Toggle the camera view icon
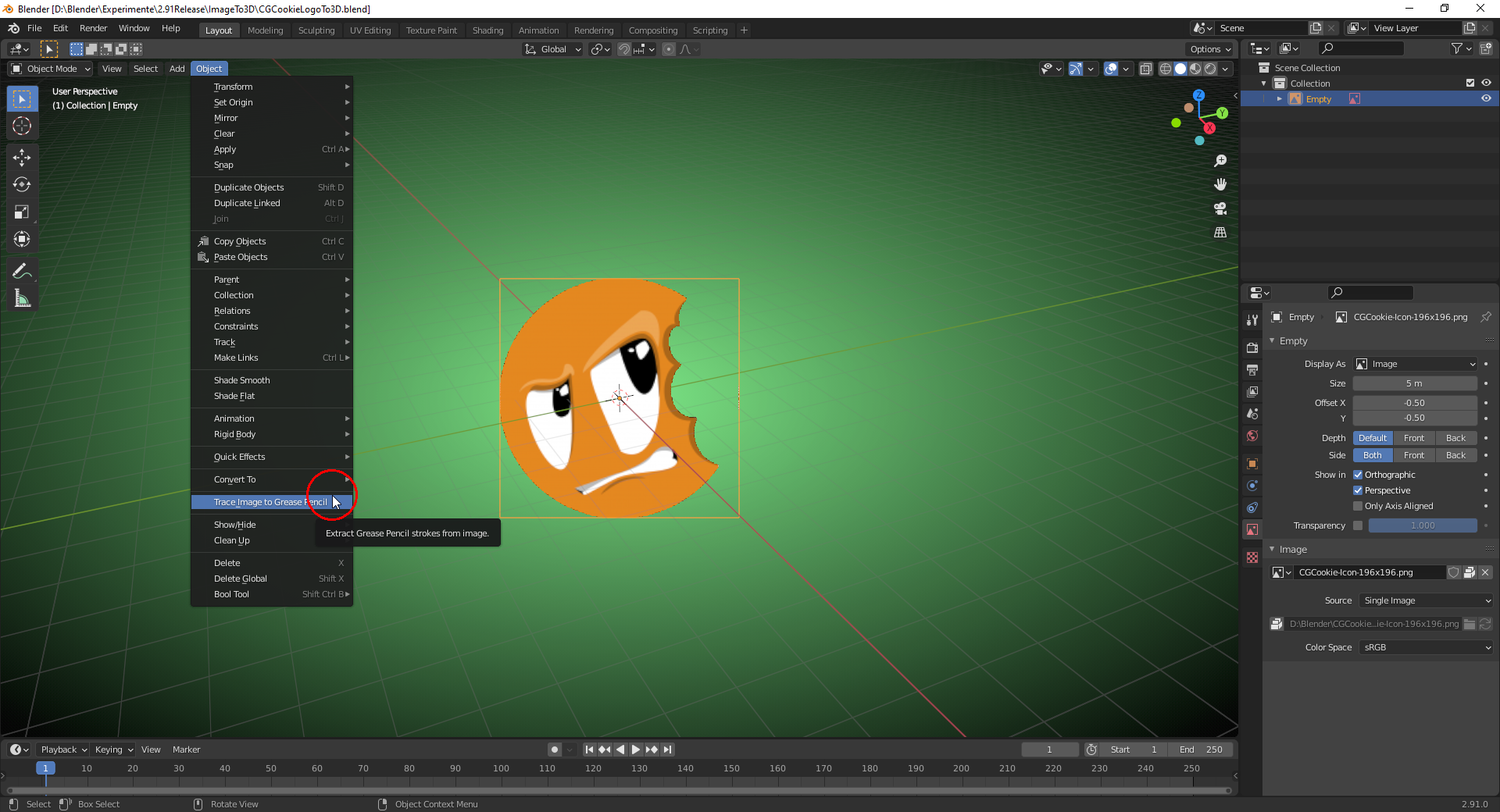This screenshot has height=812, width=1500. coord(1220,208)
